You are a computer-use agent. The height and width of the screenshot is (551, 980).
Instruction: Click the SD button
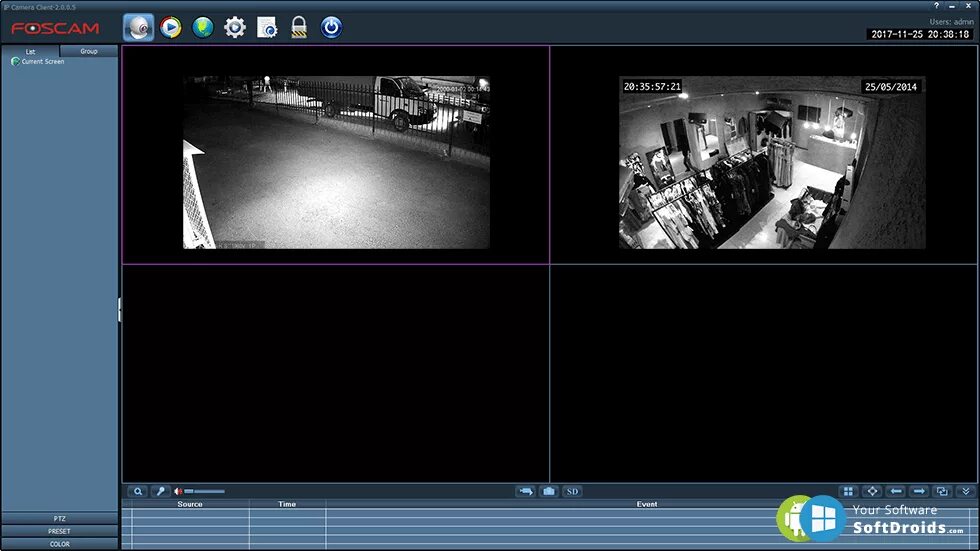(x=572, y=492)
